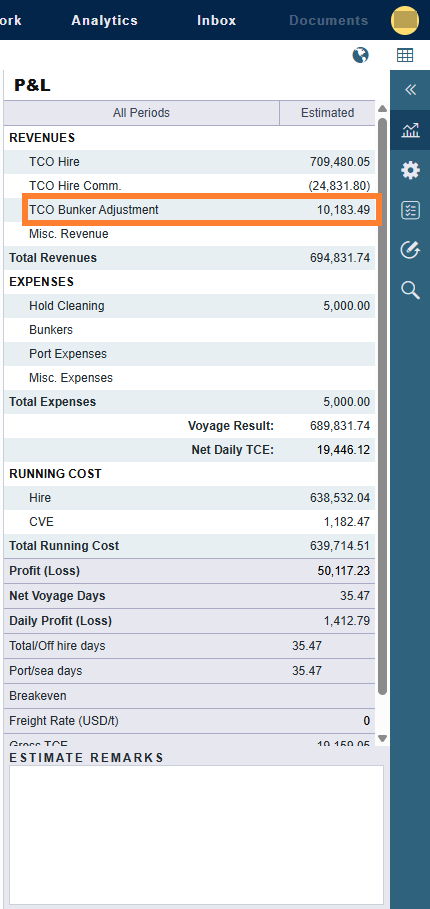Select the Bunkers expense row

click(190, 330)
